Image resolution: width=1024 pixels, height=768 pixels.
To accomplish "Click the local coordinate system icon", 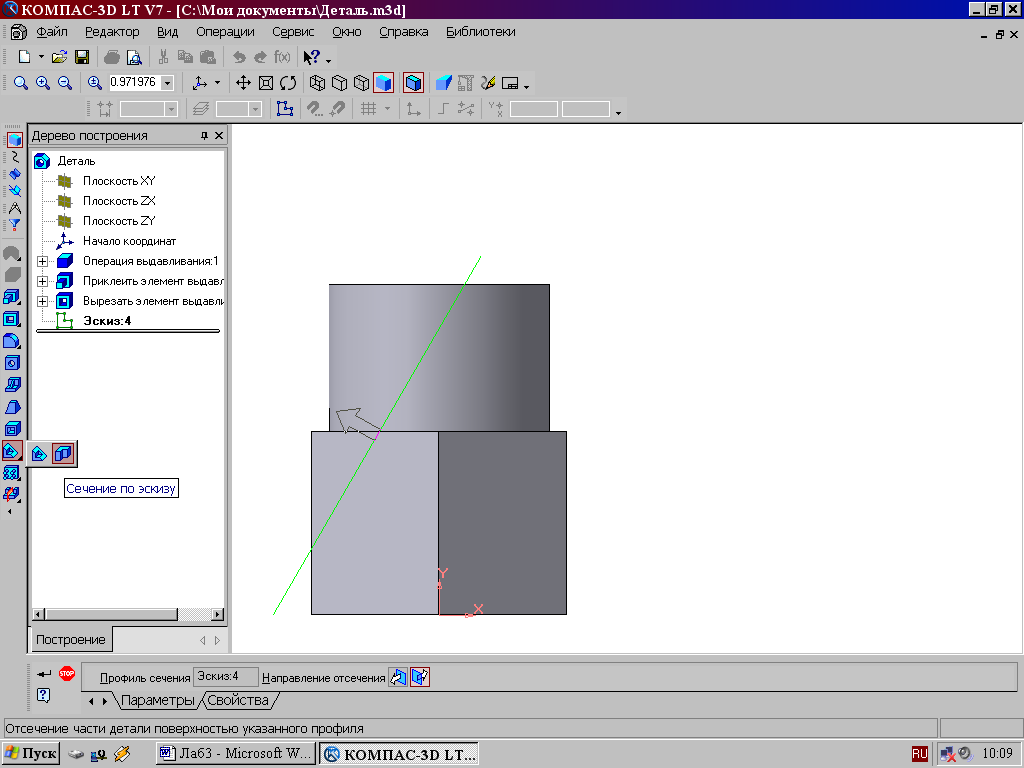I will pos(413,109).
